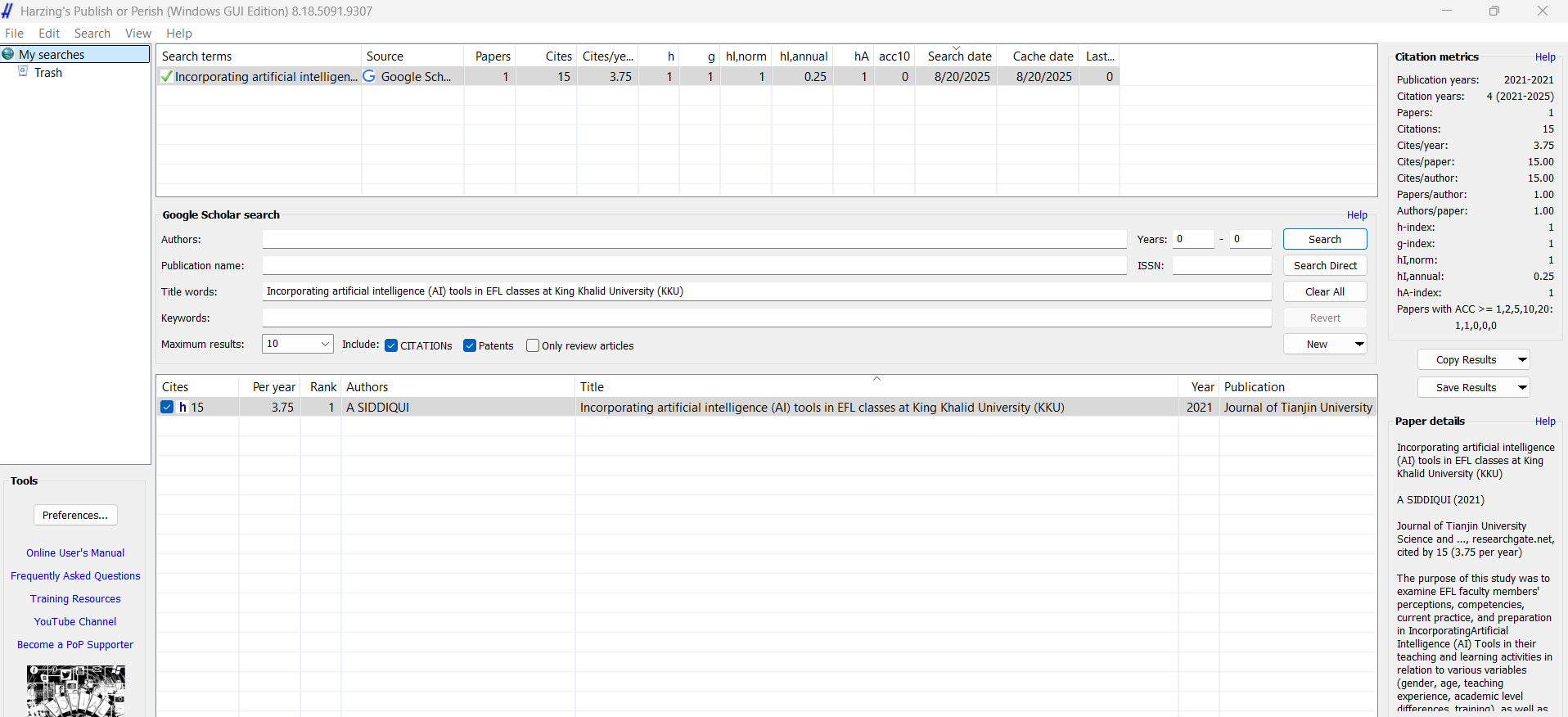Click the Publish or Perish supporter image
Image resolution: width=1568 pixels, height=717 pixels.
[75, 691]
